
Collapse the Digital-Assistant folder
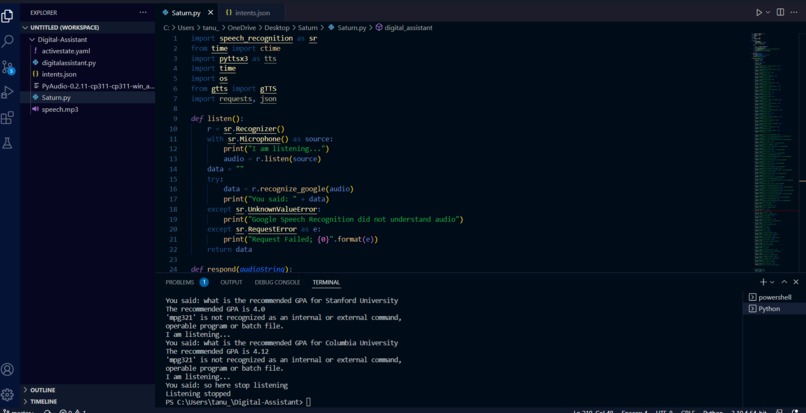pos(87,40)
